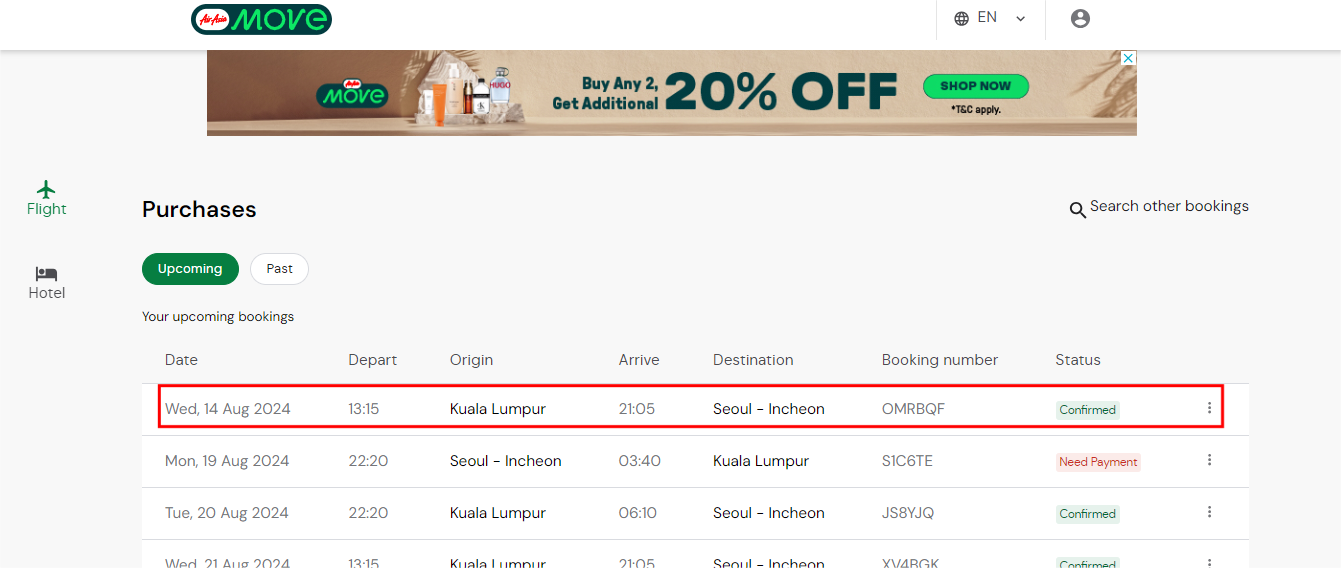Expand the EN language dropdown
Viewport: 1341px width, 568px height.
pos(1020,18)
